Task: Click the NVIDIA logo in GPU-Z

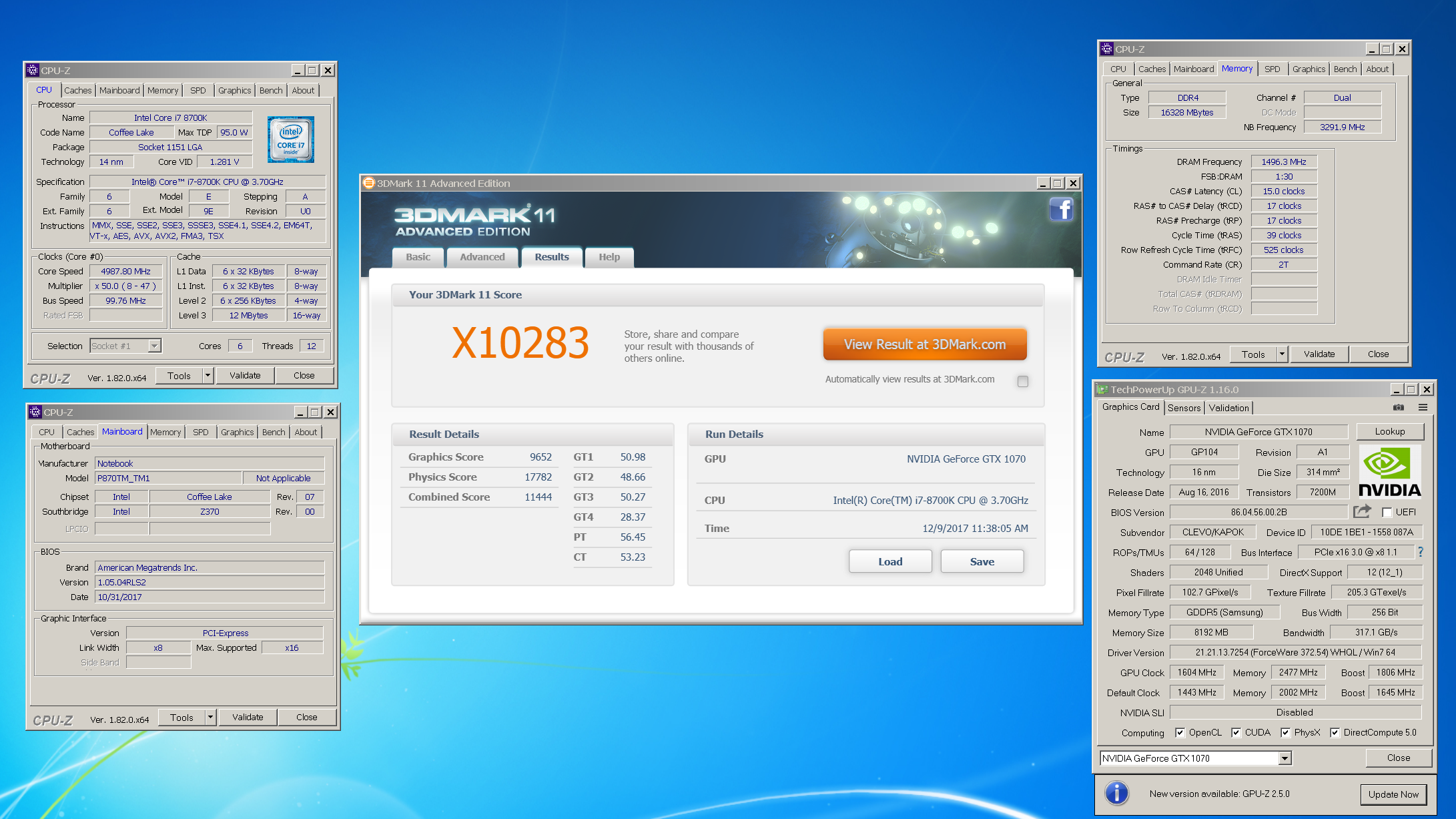Action: point(1390,472)
